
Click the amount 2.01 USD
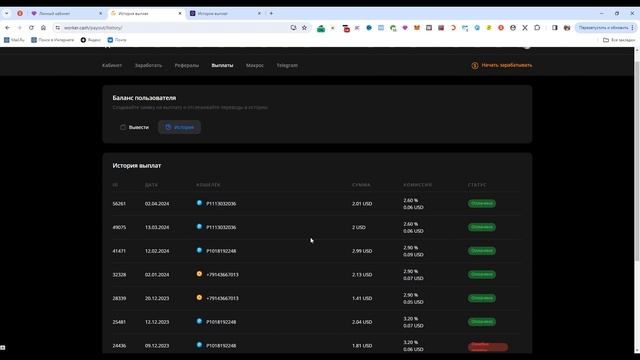click(x=362, y=204)
